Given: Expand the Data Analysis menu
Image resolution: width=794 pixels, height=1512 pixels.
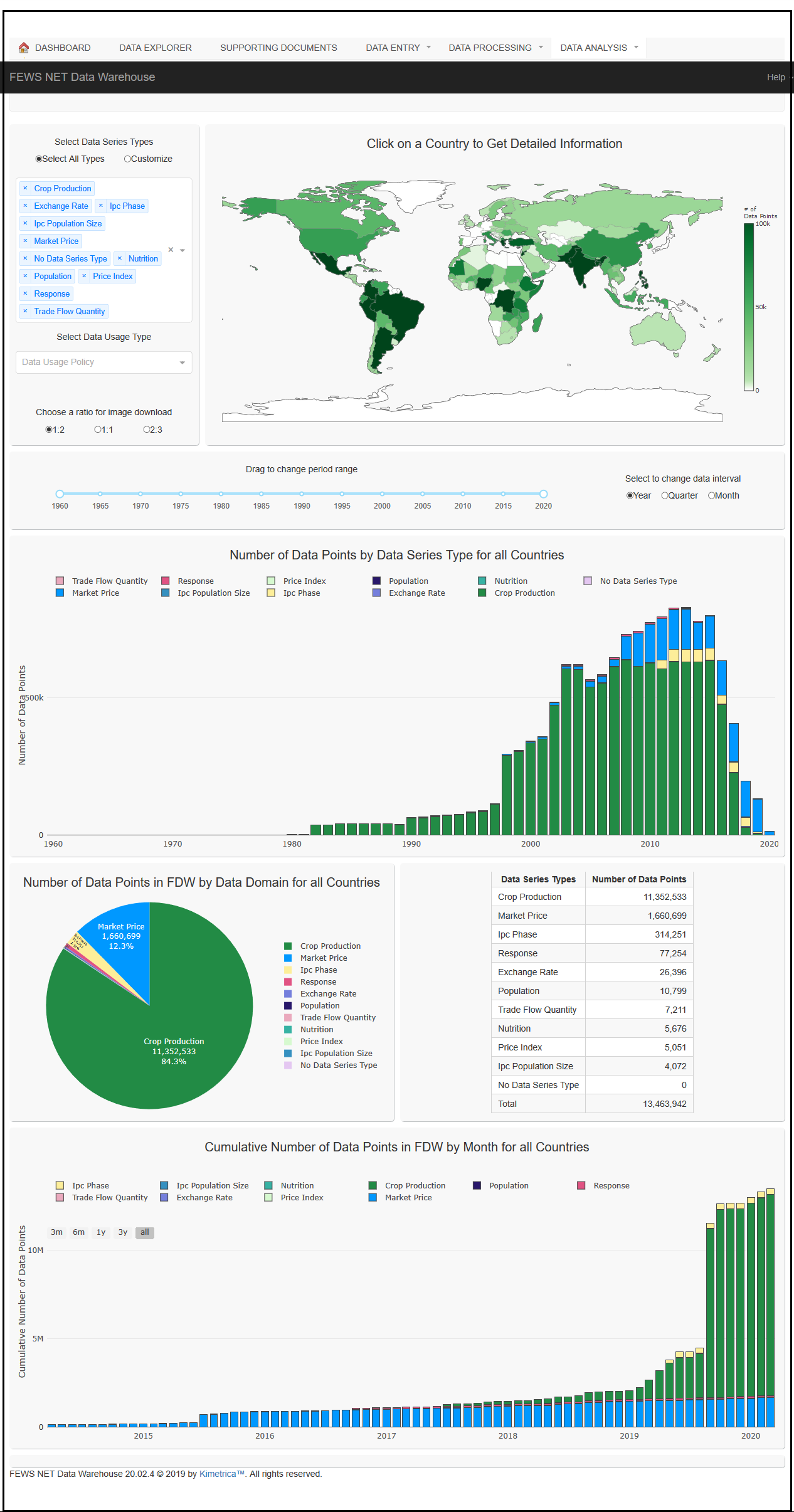Looking at the screenshot, I should click(598, 48).
